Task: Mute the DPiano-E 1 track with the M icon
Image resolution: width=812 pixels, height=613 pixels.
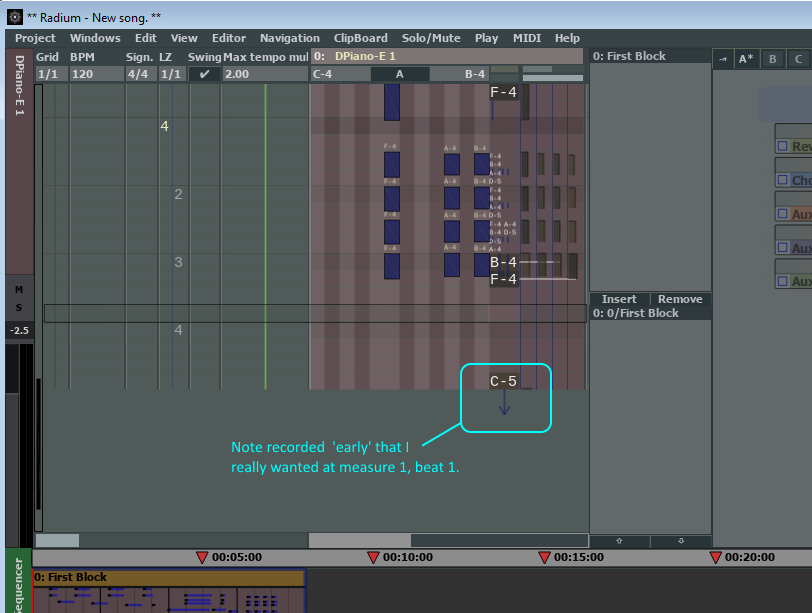Action: [18, 289]
